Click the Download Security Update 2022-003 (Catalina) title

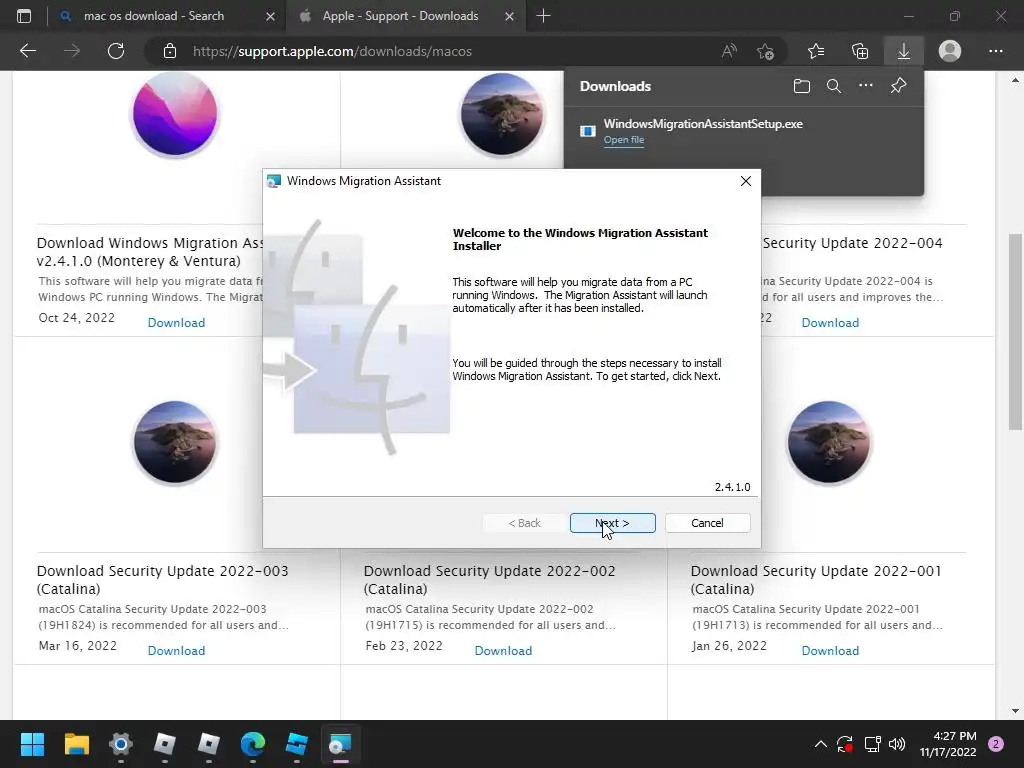[x=163, y=579]
